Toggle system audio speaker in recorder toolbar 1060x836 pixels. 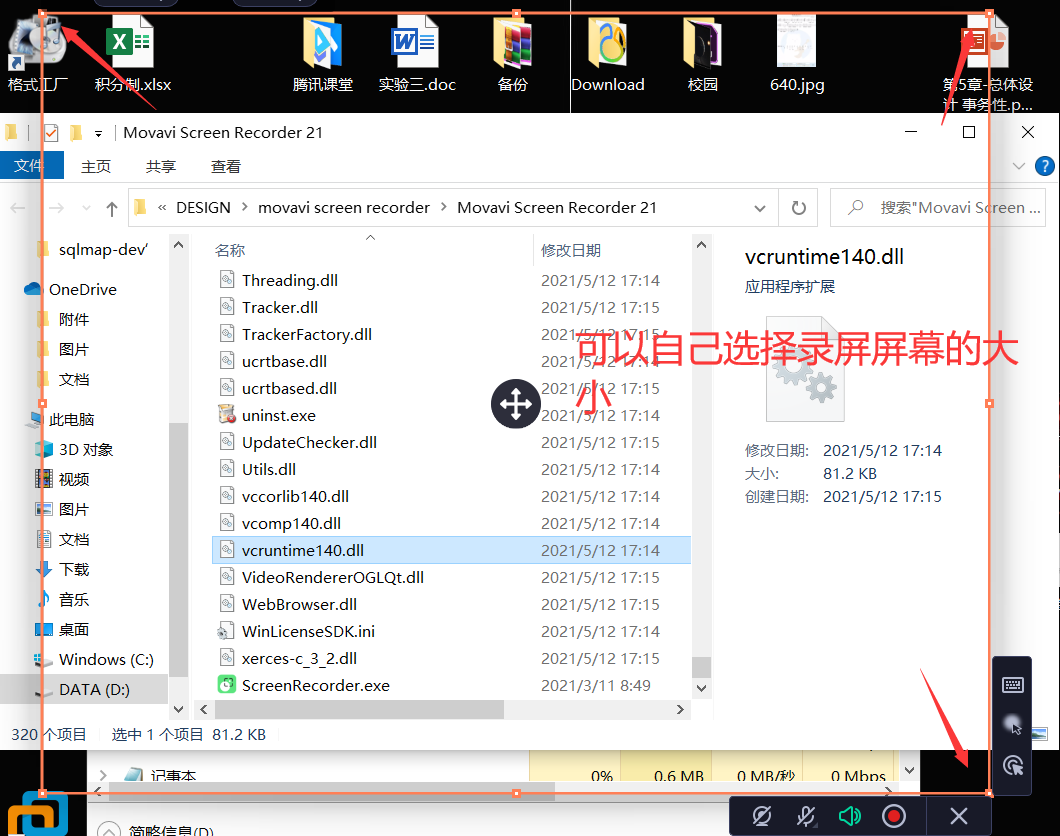click(850, 816)
